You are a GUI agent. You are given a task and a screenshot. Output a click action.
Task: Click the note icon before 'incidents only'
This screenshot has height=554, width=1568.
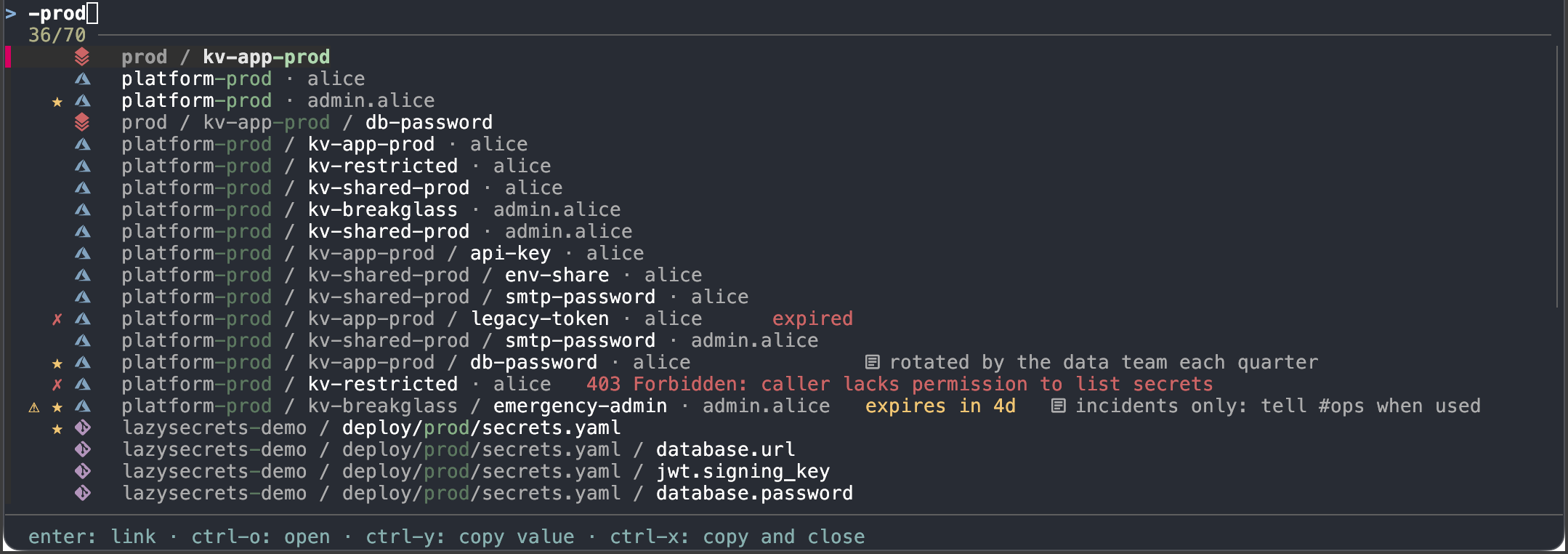1058,406
